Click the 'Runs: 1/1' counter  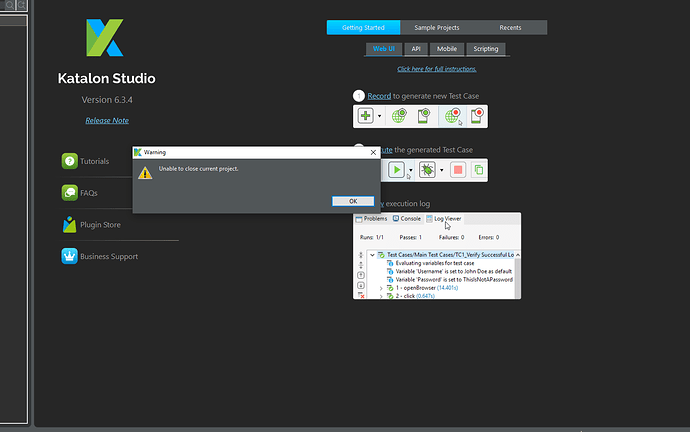372,237
